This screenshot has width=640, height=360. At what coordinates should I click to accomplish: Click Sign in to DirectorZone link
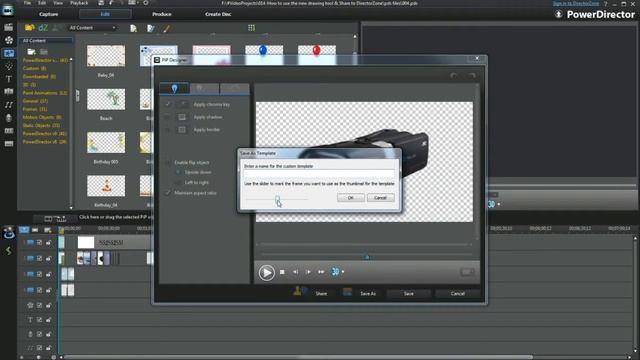[576, 3]
